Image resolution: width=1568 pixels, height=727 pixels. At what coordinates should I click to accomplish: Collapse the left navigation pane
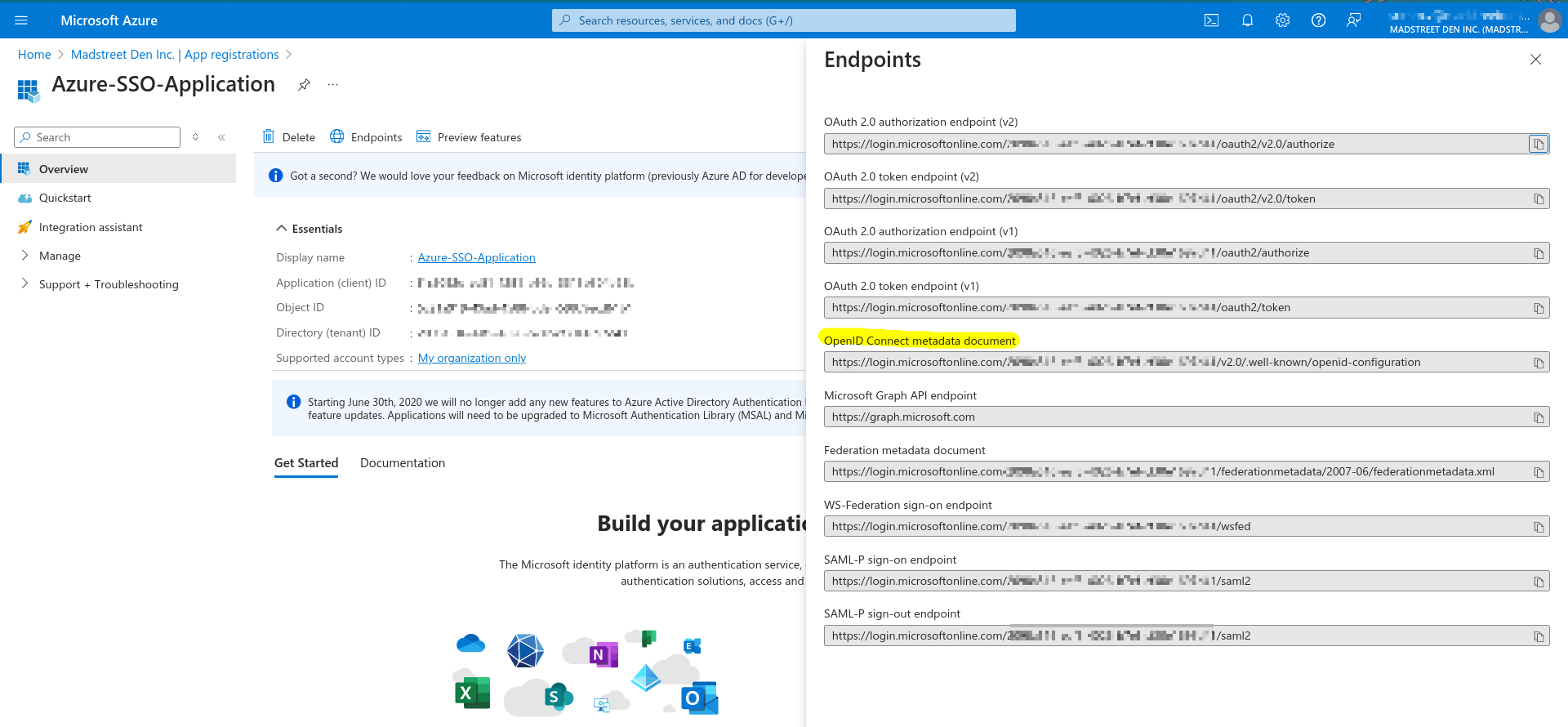tap(221, 137)
